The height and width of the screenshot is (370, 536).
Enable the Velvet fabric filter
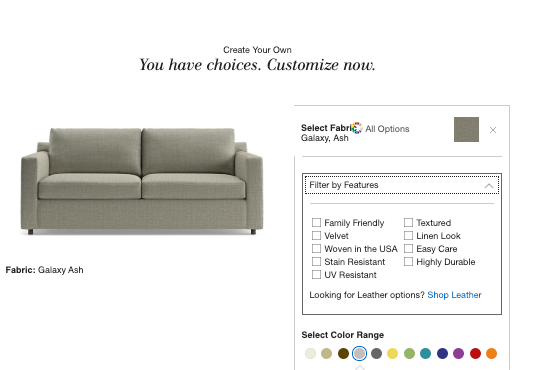[317, 236]
